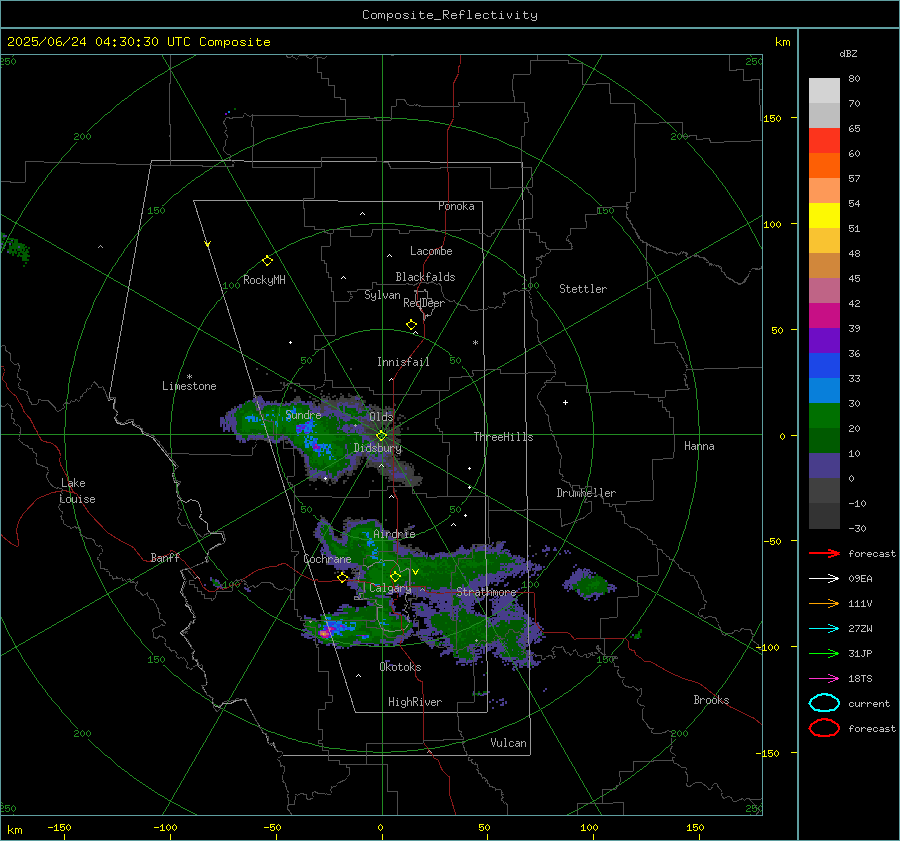
Task: Click the pink high-reflectivity storm core southwest of Calgary
Action: coord(325,633)
